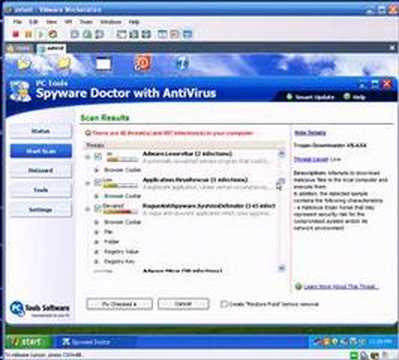Click the Cancel button

(x=183, y=304)
